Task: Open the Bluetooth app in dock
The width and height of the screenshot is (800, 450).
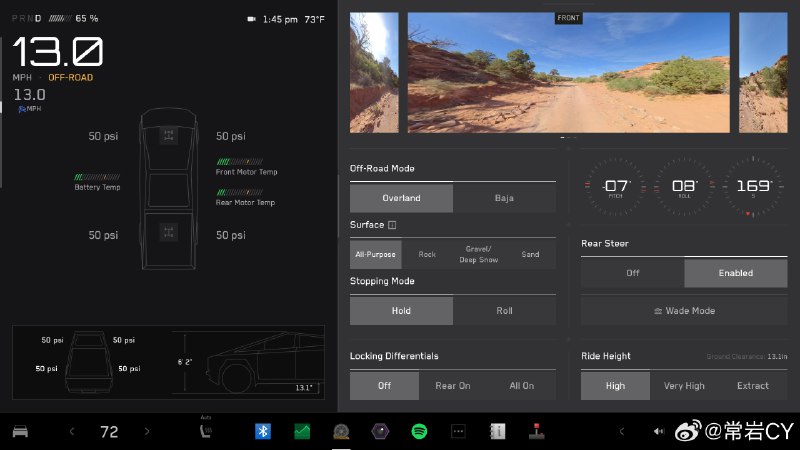Action: point(263,432)
